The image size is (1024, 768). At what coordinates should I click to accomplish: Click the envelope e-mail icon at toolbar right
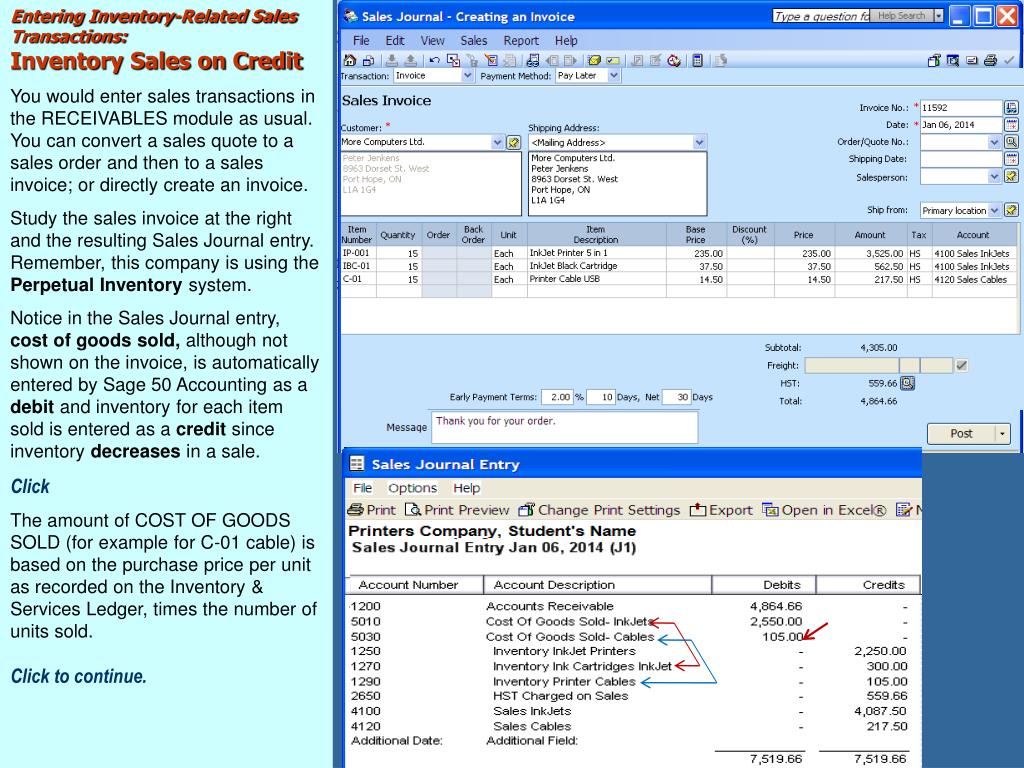click(972, 60)
